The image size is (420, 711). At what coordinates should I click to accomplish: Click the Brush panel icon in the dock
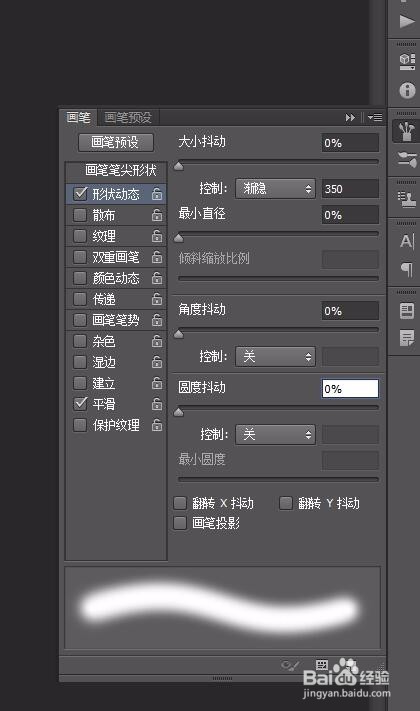point(406,131)
